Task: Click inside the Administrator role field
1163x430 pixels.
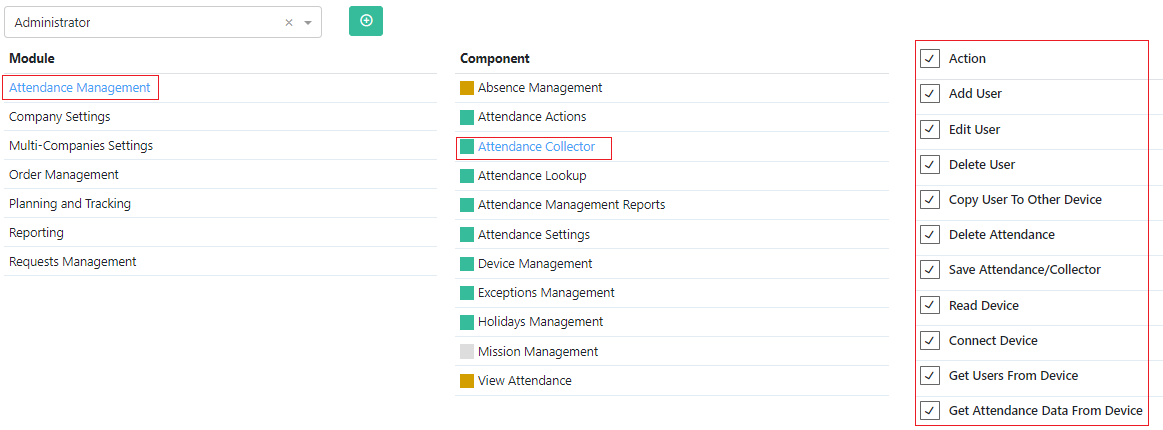Action: tap(140, 22)
